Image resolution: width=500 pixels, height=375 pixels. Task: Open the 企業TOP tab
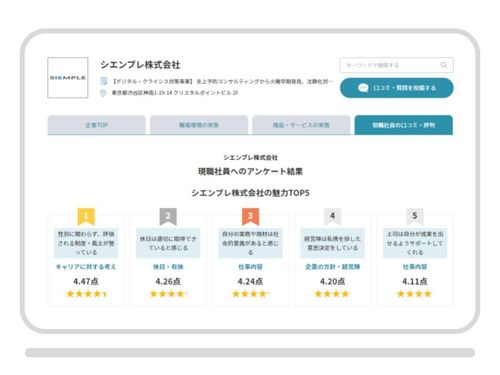point(97,125)
